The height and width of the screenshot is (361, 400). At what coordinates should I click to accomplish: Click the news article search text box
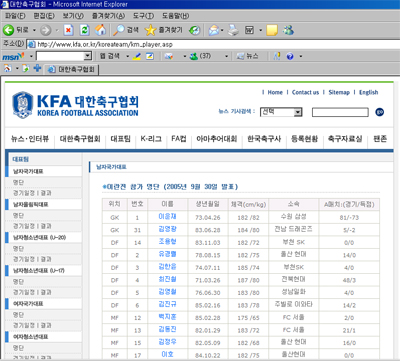[x=340, y=112]
